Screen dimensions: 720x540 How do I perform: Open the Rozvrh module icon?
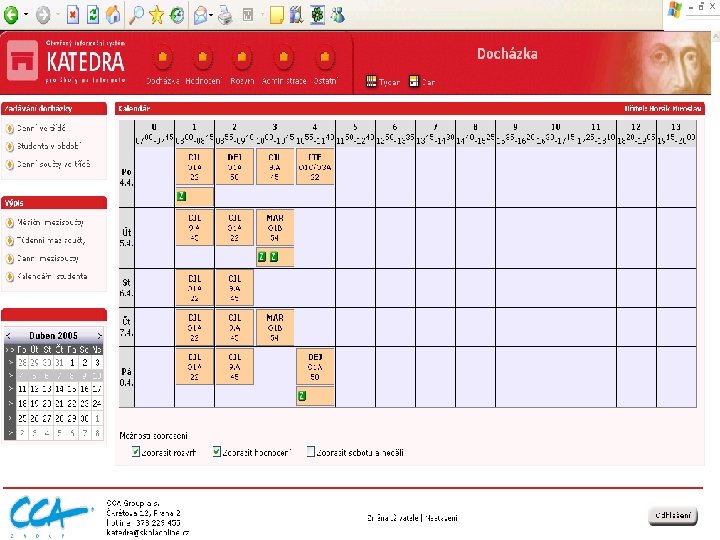pos(242,58)
